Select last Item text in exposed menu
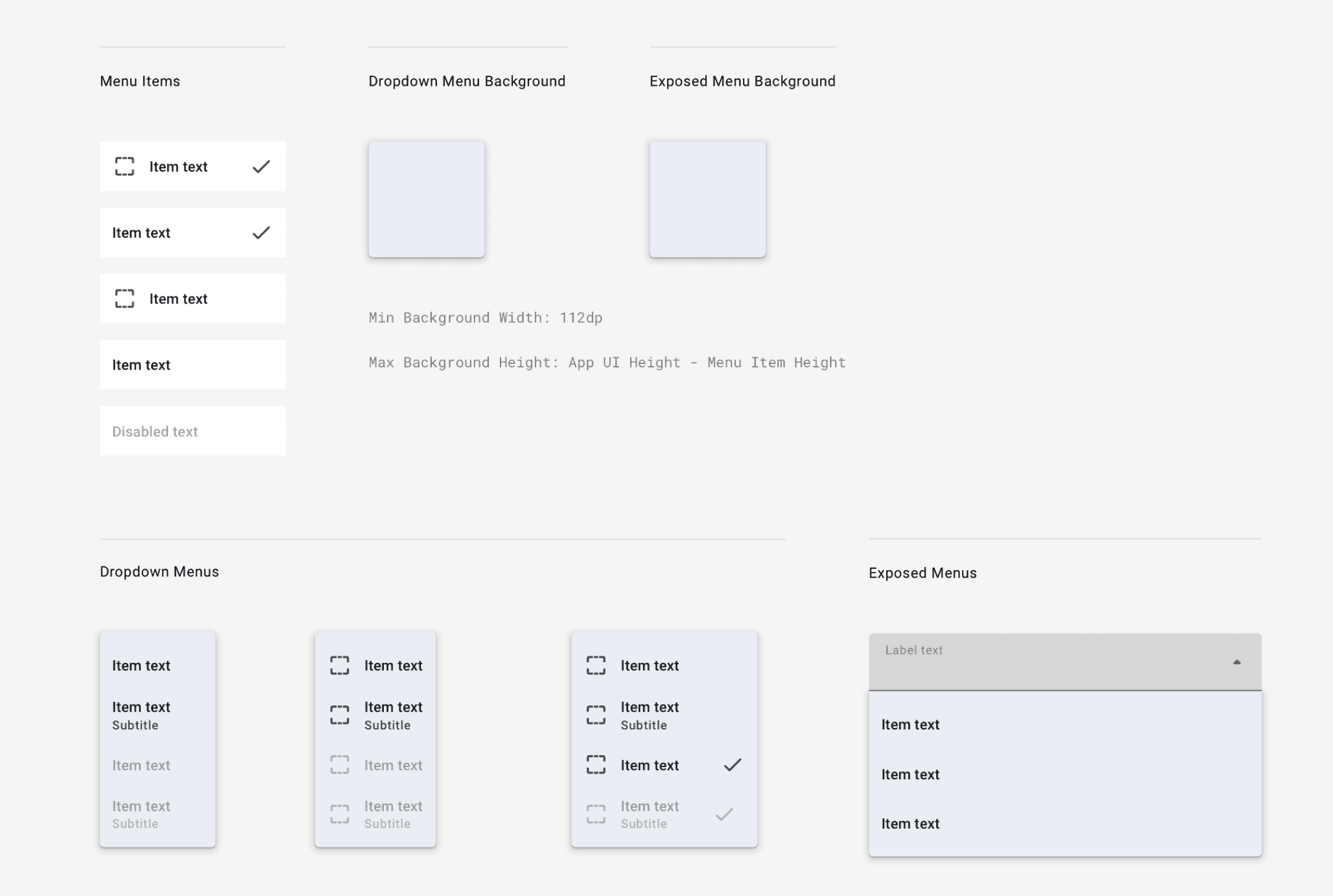Screen dimensions: 1333x896 tap(910, 824)
